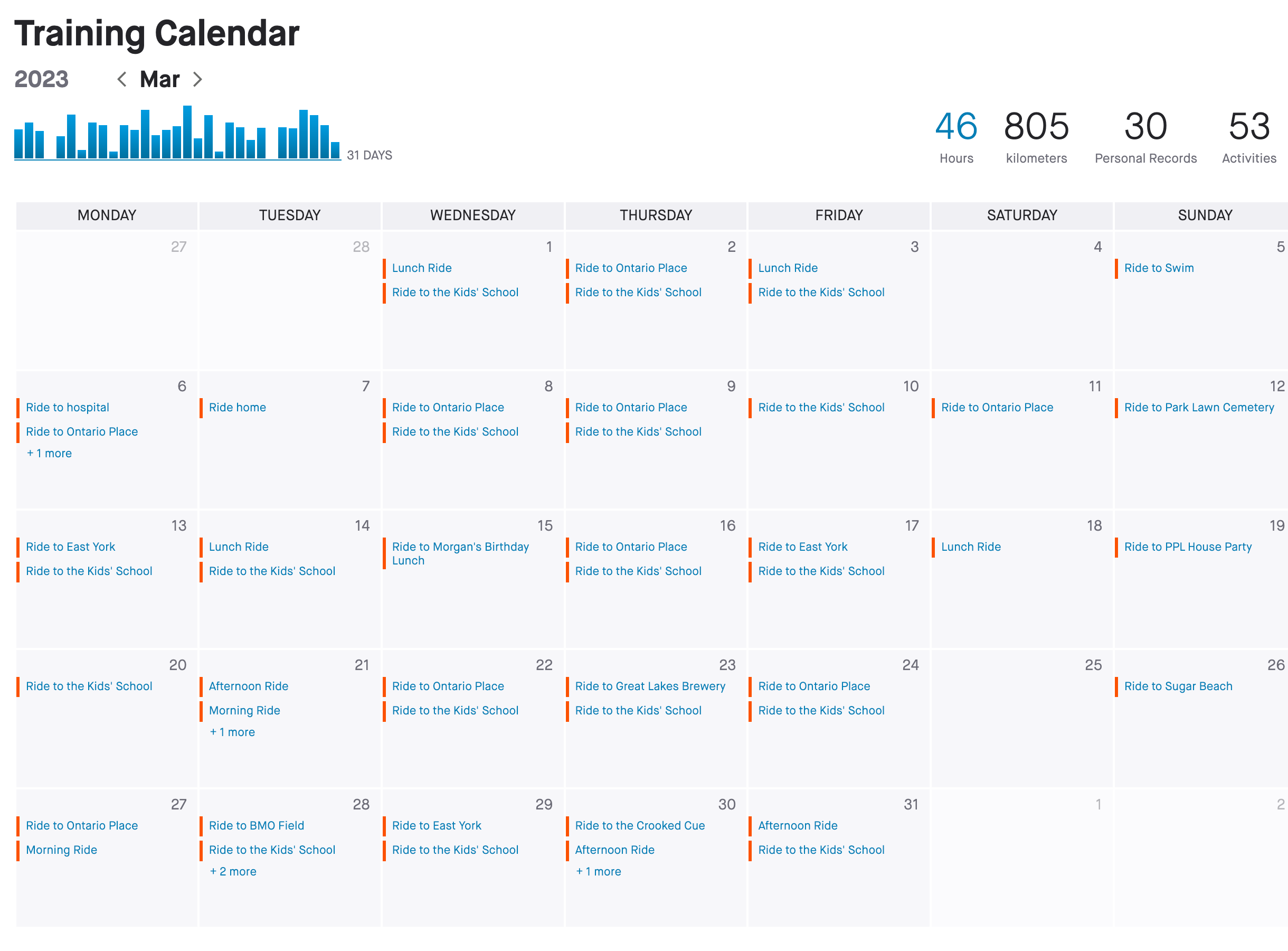This screenshot has width=1288, height=951.
Task: Expand '+ 1 more' on March 30
Action: [x=599, y=872]
